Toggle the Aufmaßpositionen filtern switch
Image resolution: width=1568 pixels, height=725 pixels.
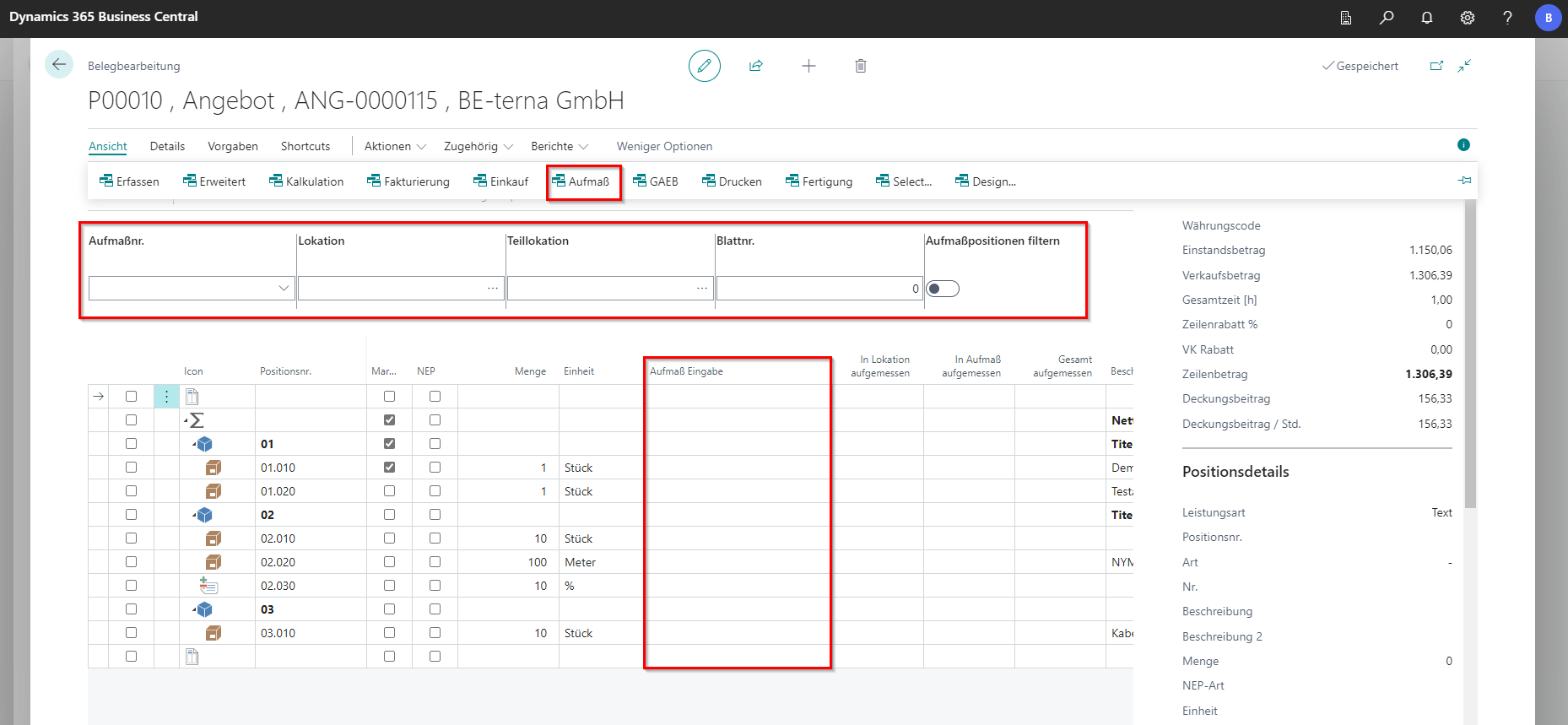point(943,289)
